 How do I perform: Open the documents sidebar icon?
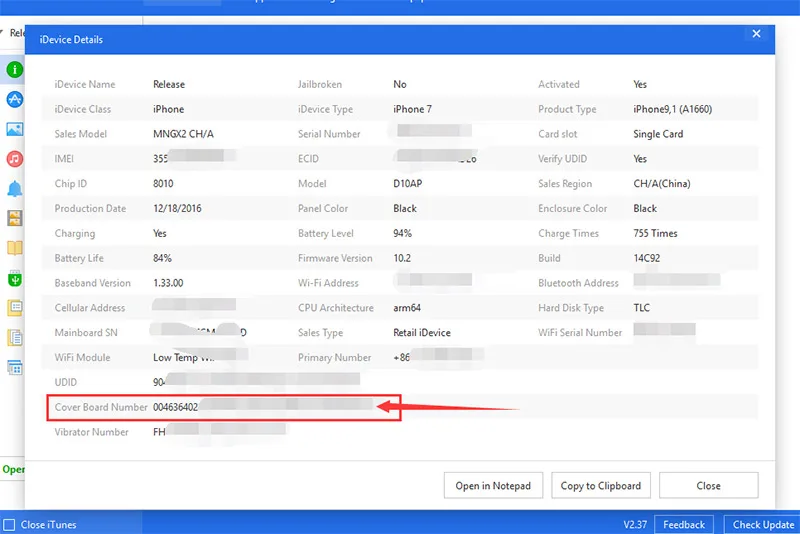tap(15, 337)
